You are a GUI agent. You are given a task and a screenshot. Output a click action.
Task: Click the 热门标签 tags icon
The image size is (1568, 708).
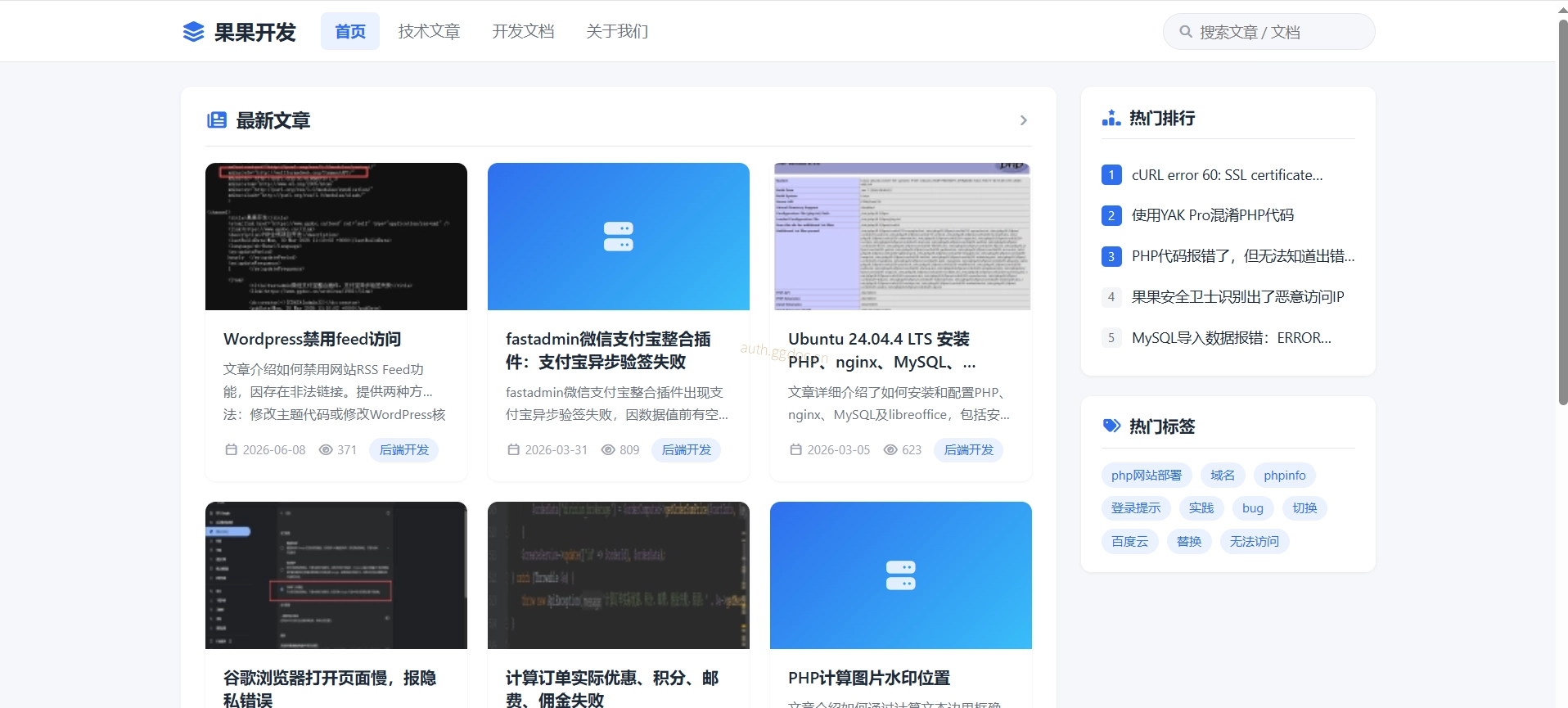1111,426
